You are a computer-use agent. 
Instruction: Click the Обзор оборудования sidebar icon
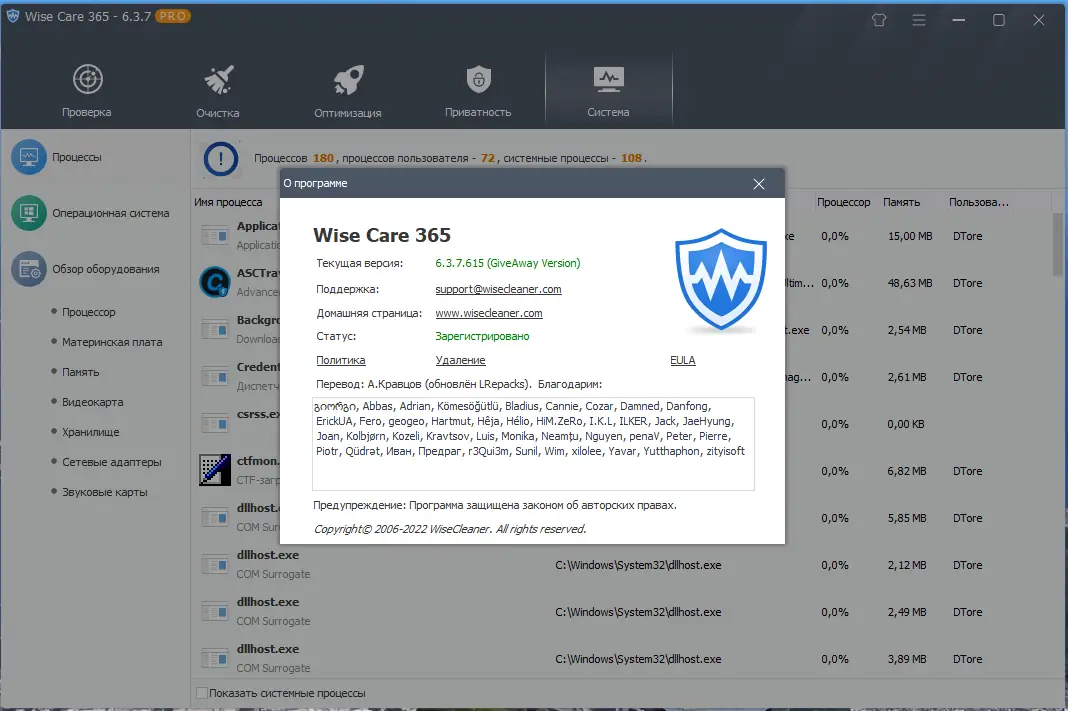coord(29,269)
